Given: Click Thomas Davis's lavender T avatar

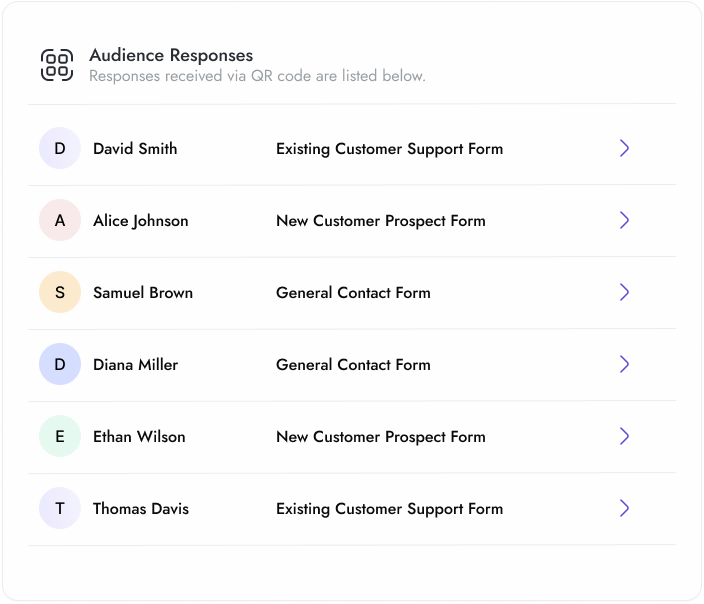Looking at the screenshot, I should (60, 509).
